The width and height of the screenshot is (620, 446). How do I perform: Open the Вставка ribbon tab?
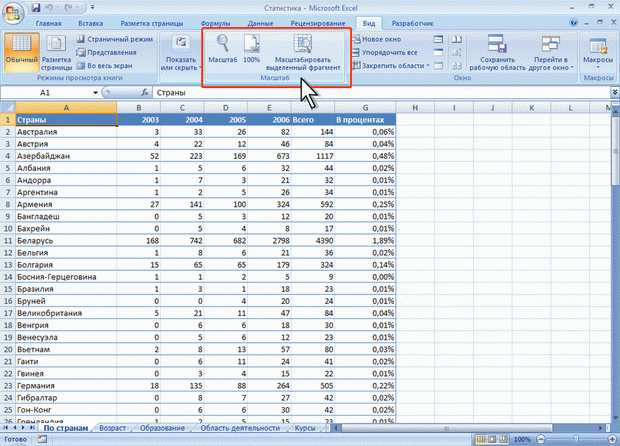point(91,23)
